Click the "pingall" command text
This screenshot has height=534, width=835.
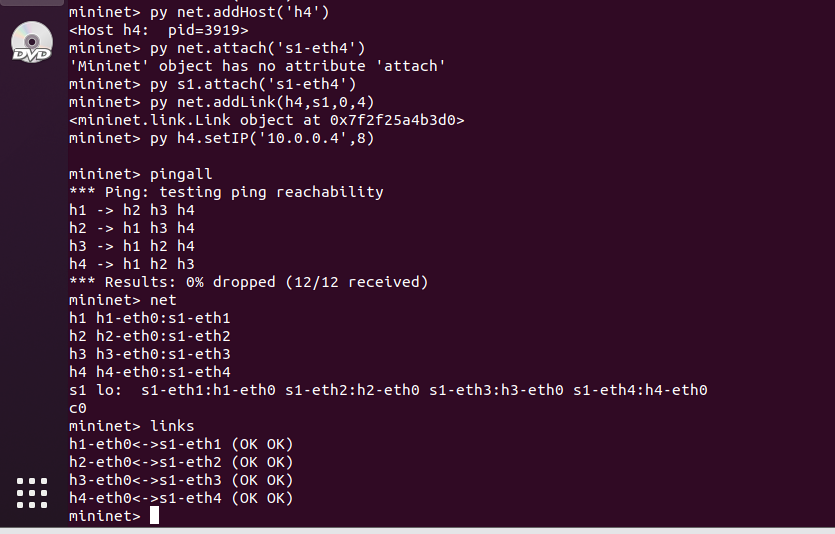point(181,175)
